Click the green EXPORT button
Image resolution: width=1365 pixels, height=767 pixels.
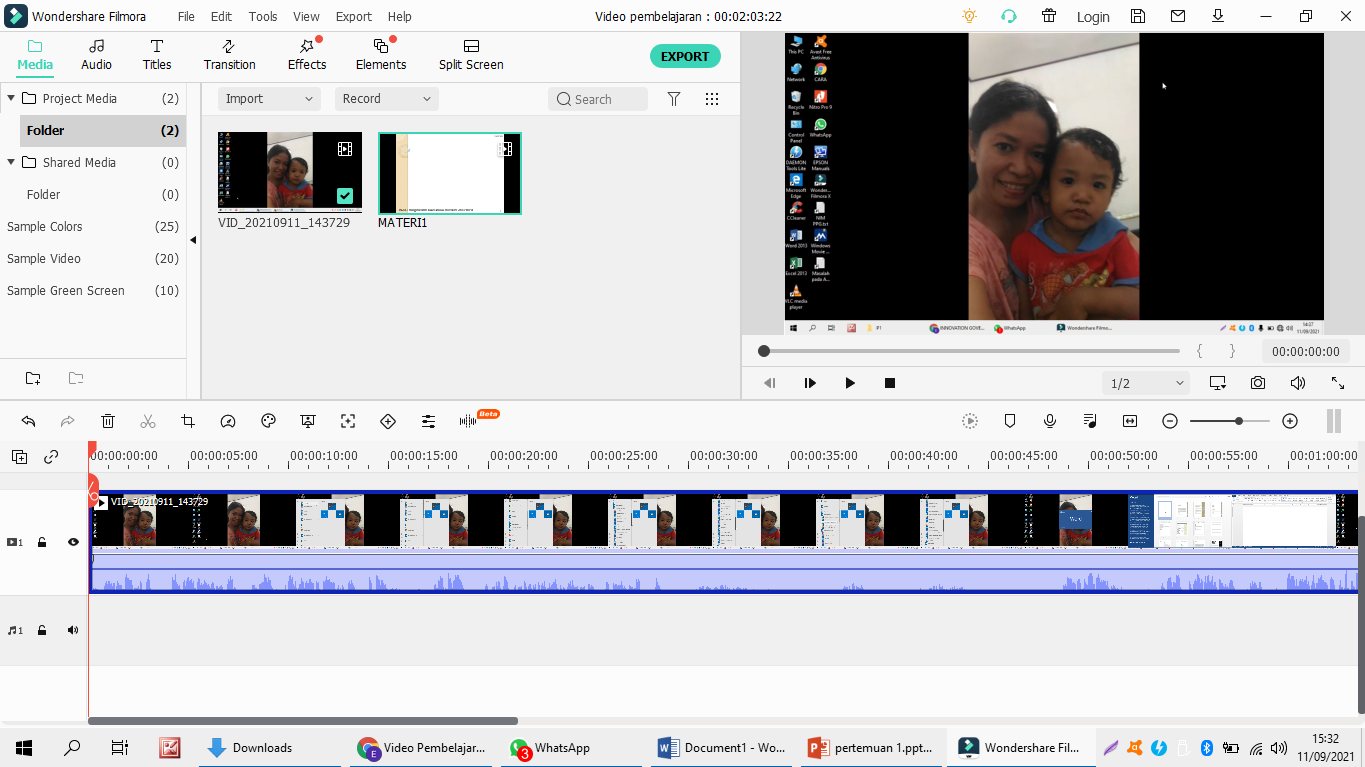[x=685, y=56]
